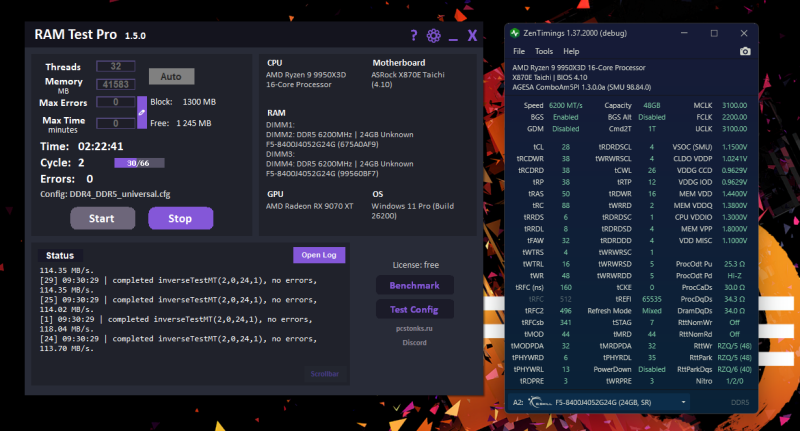Click the Time: 02:22:41 readout
Screen dimensions: 800x431
(x=82, y=147)
